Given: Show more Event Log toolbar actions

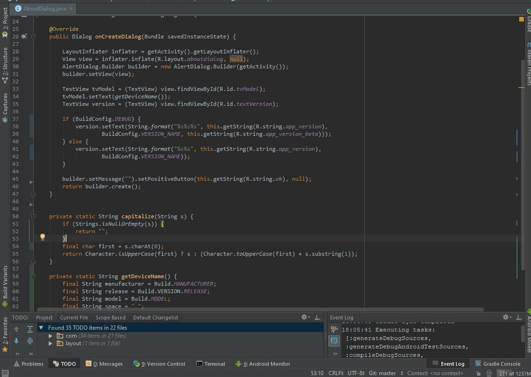Looking at the screenshot, I should point(335,354).
